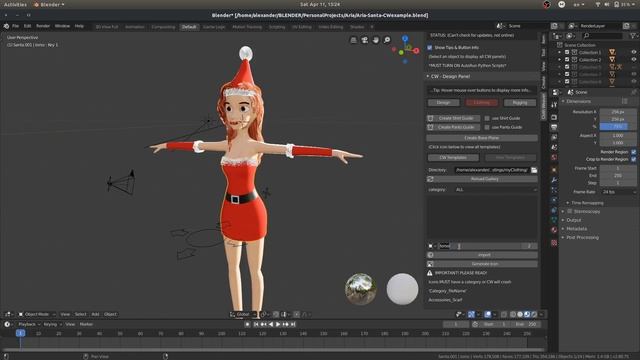Open the Modifiers wrench properties tab

(x=554, y=180)
